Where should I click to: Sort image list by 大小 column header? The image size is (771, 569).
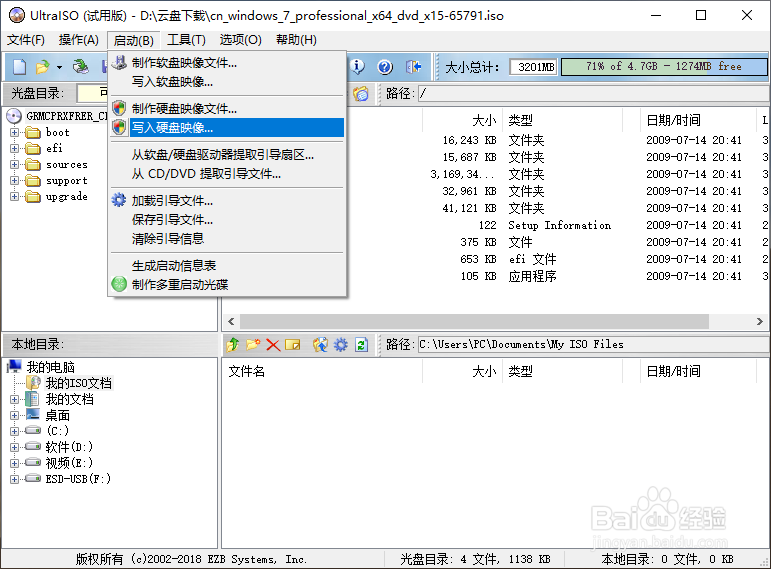pos(461,120)
